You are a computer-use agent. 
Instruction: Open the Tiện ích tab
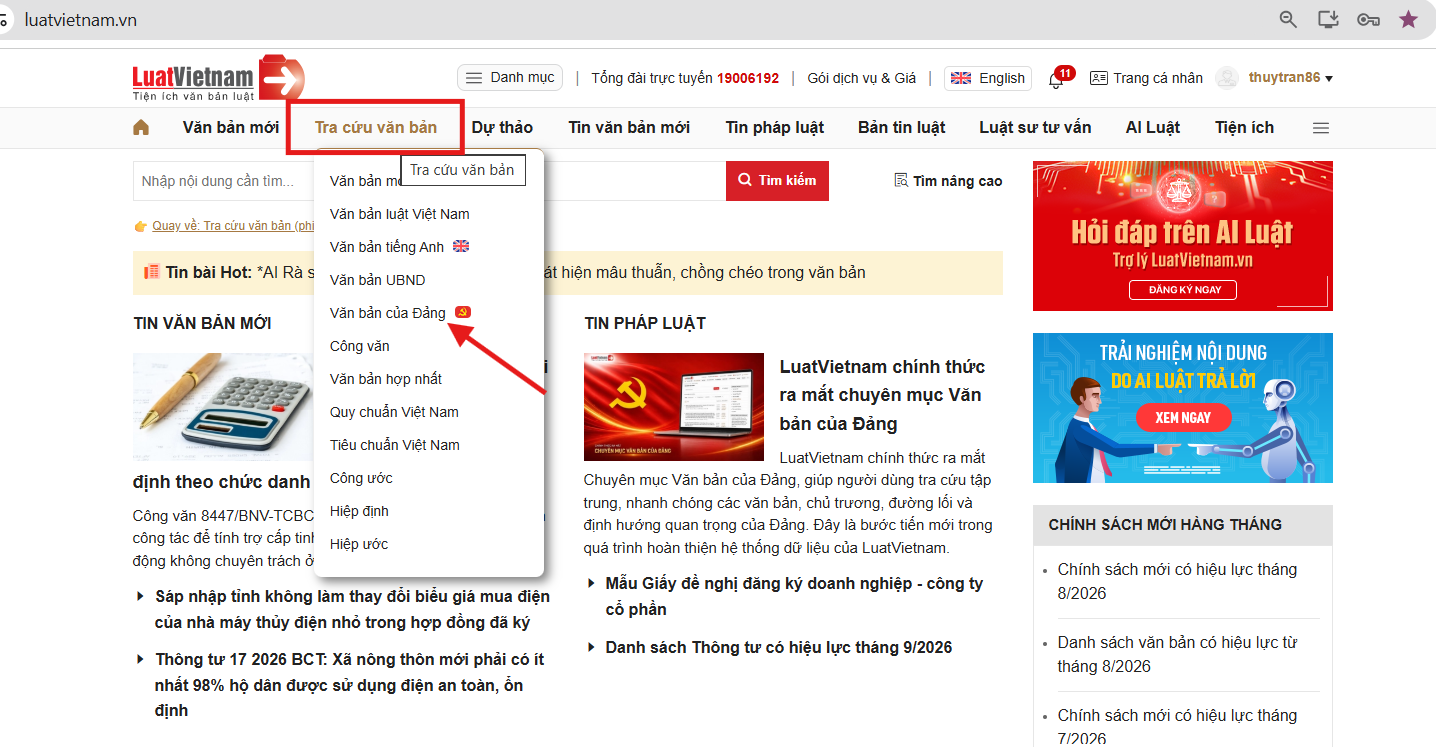(x=1245, y=128)
